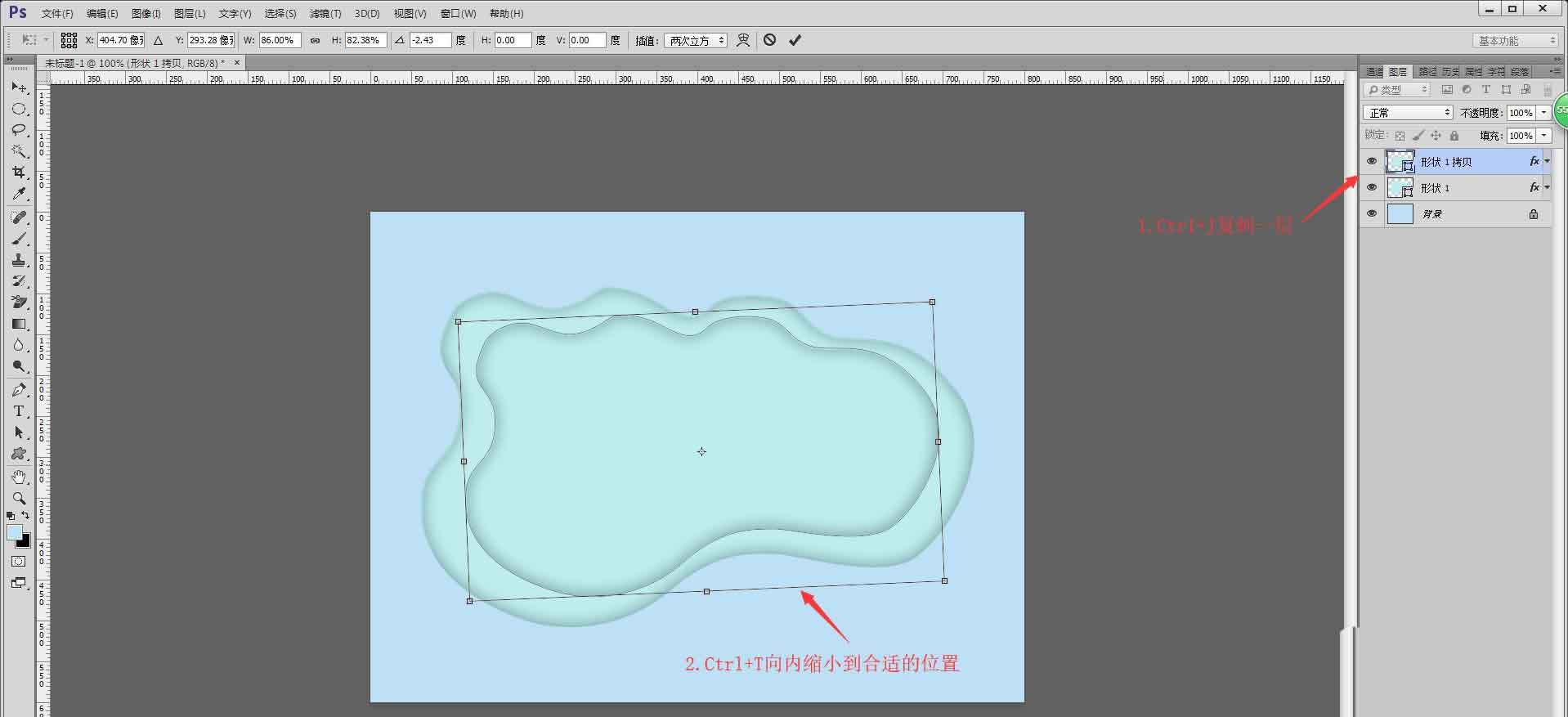1568x717 pixels.
Task: Select the Horizontal Type tool
Action: 19,411
